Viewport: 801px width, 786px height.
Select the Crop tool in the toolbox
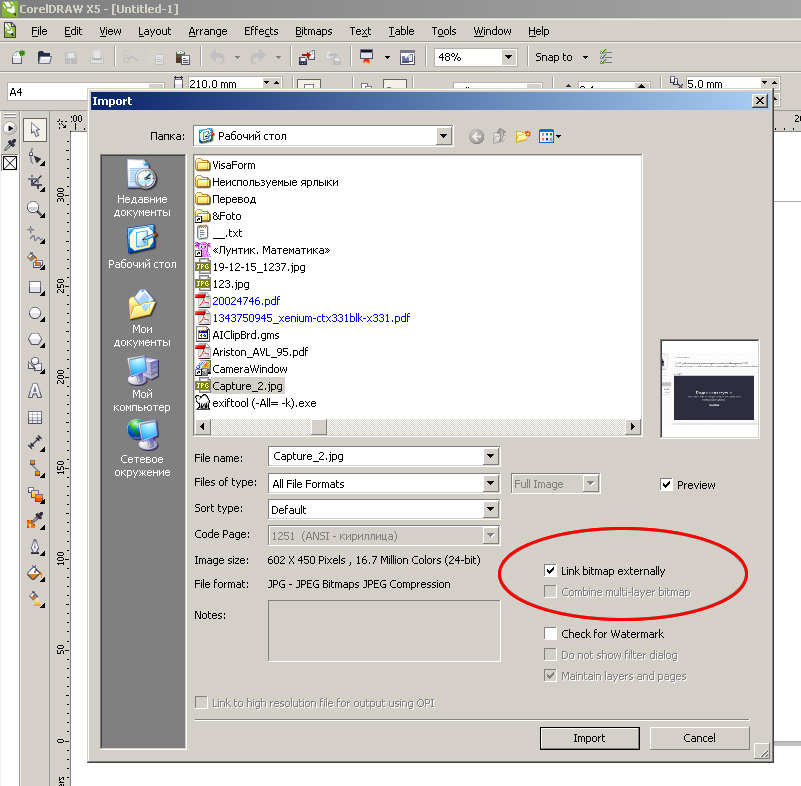pos(36,183)
